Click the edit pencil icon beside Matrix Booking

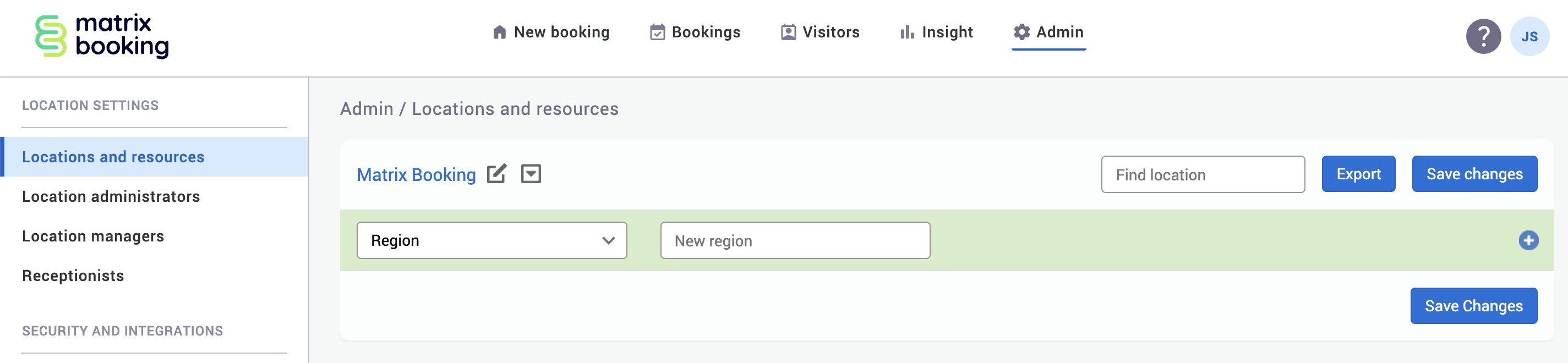coord(496,174)
